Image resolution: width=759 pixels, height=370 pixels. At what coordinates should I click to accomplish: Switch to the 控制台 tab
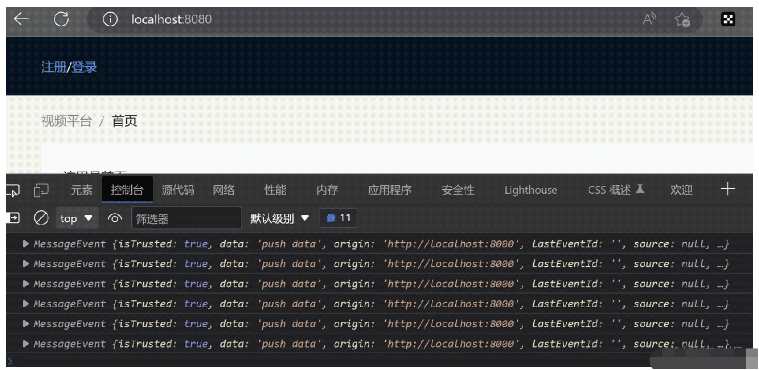[x=127, y=190]
